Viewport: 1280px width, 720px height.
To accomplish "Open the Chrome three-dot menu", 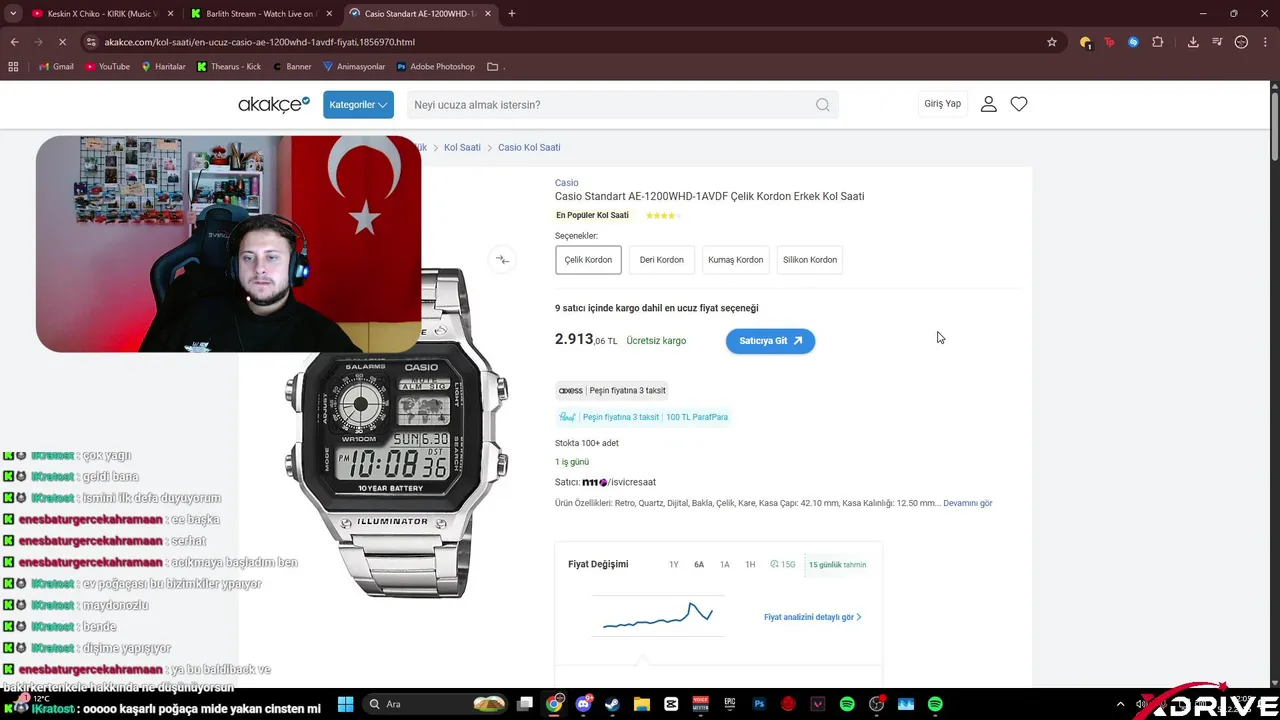I will (x=1265, y=42).
